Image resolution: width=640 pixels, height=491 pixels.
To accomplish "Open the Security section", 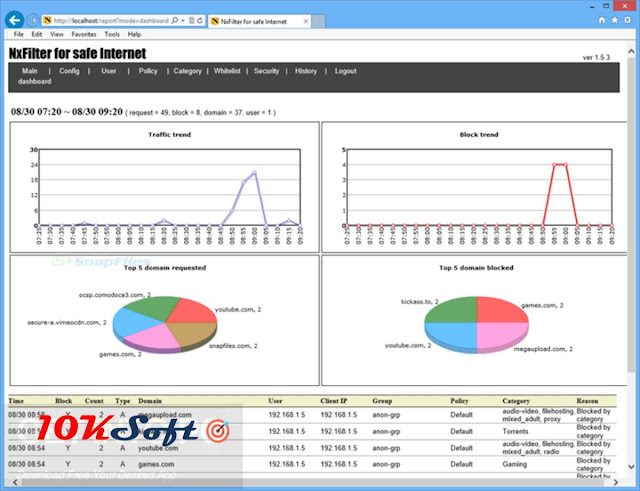I will [266, 71].
